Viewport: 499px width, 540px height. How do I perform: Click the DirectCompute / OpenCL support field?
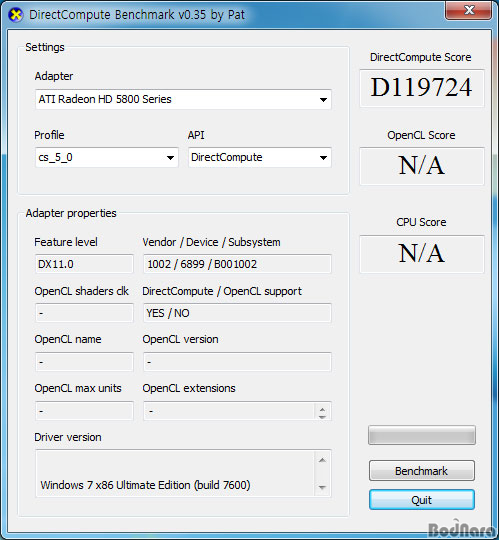(237, 313)
